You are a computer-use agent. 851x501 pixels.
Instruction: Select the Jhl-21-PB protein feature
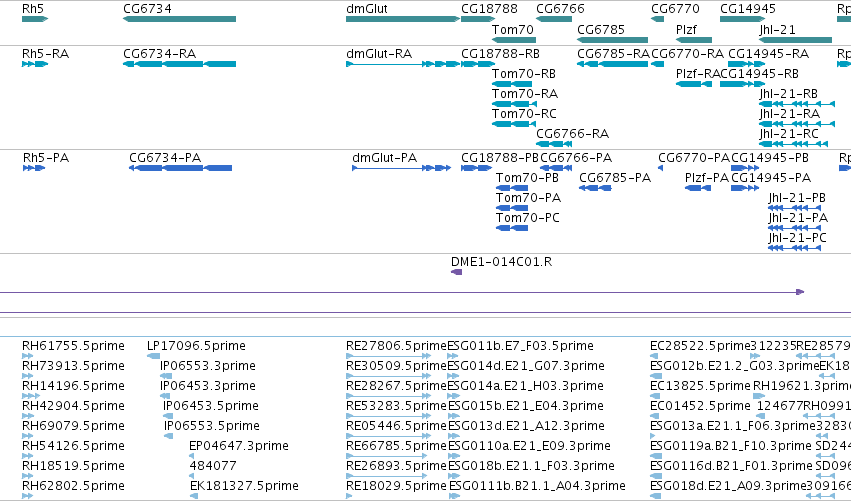coord(795,208)
